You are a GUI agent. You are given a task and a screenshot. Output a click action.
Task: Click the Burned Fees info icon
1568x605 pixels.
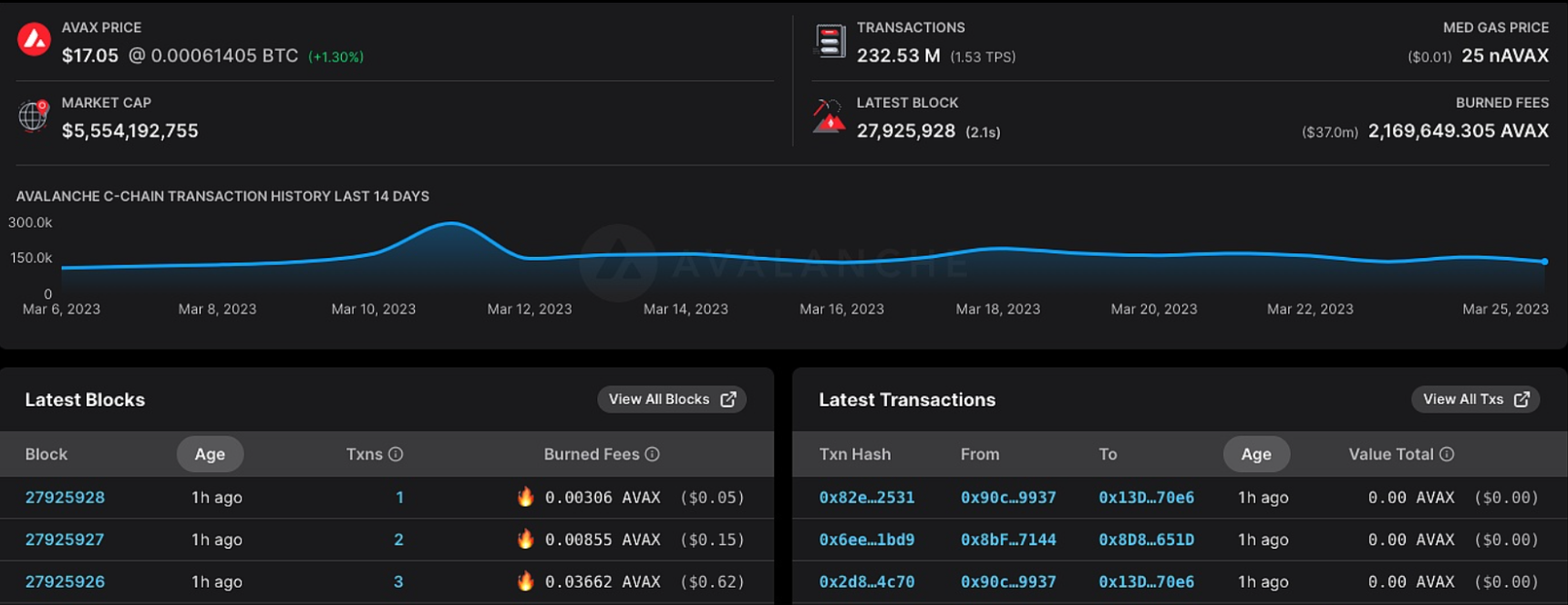pos(652,454)
